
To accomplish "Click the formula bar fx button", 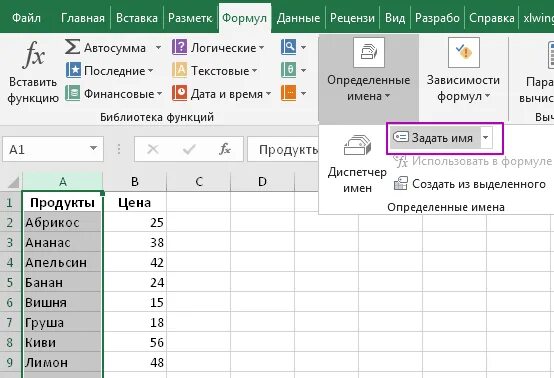I will click(225, 149).
